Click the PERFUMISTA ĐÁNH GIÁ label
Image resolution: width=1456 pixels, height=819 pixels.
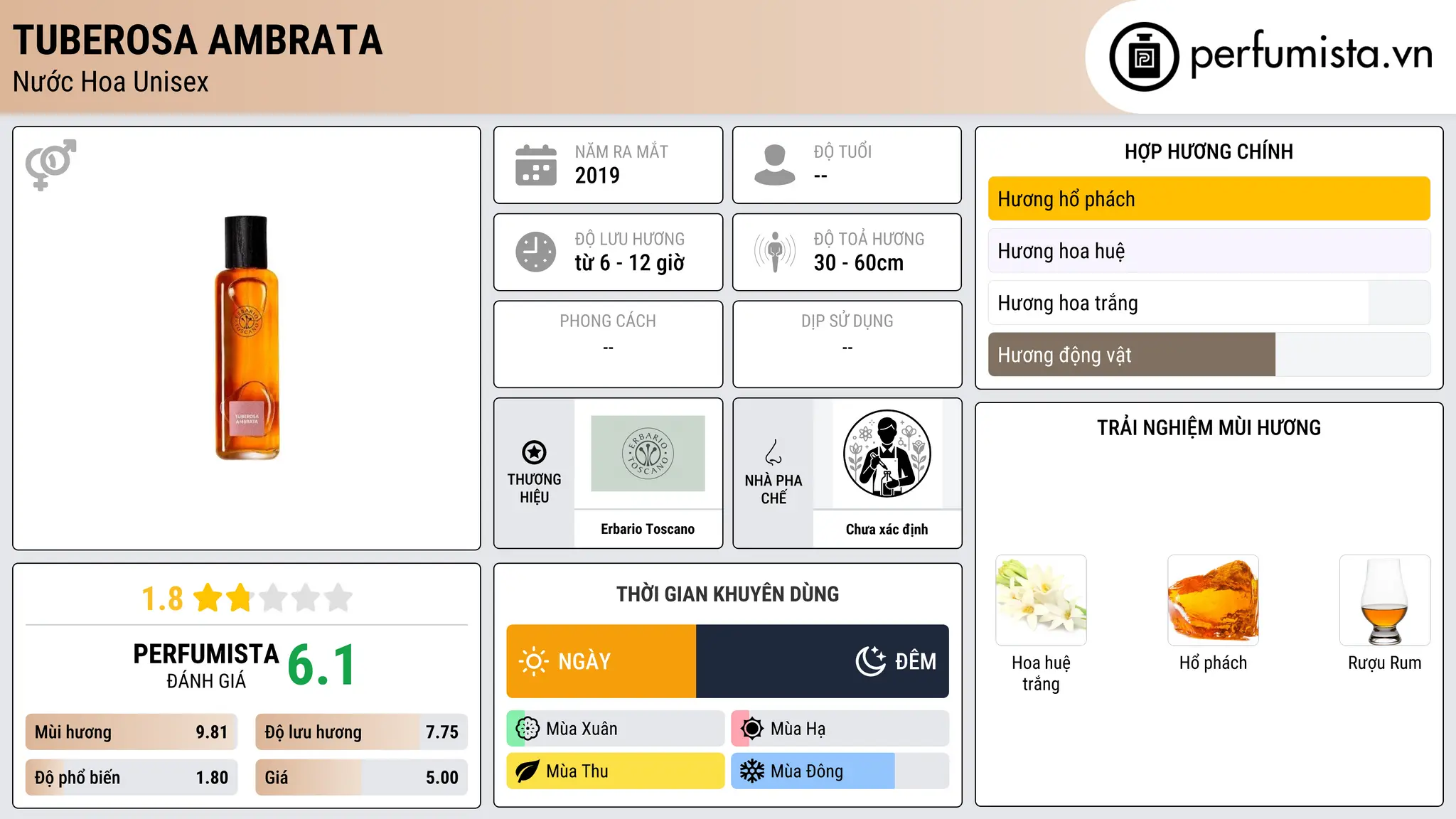point(206,665)
